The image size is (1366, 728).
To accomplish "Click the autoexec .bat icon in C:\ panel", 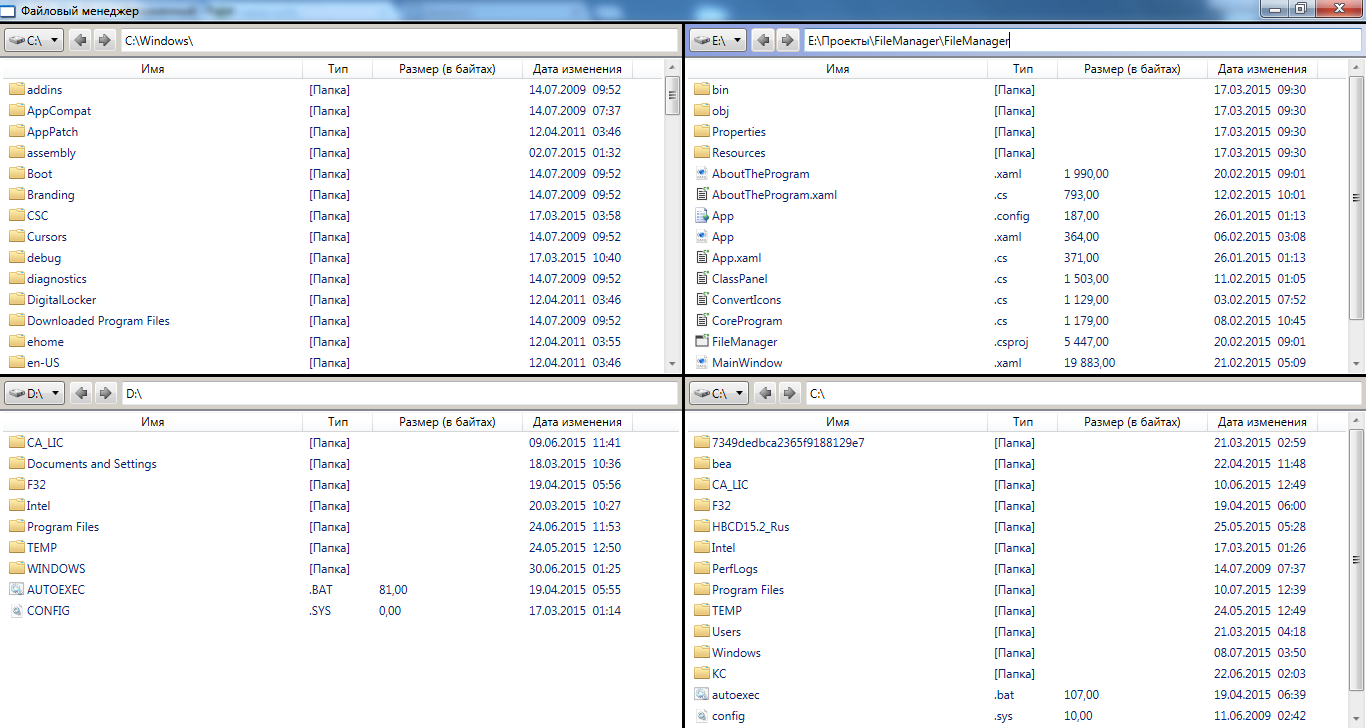I will click(x=701, y=695).
